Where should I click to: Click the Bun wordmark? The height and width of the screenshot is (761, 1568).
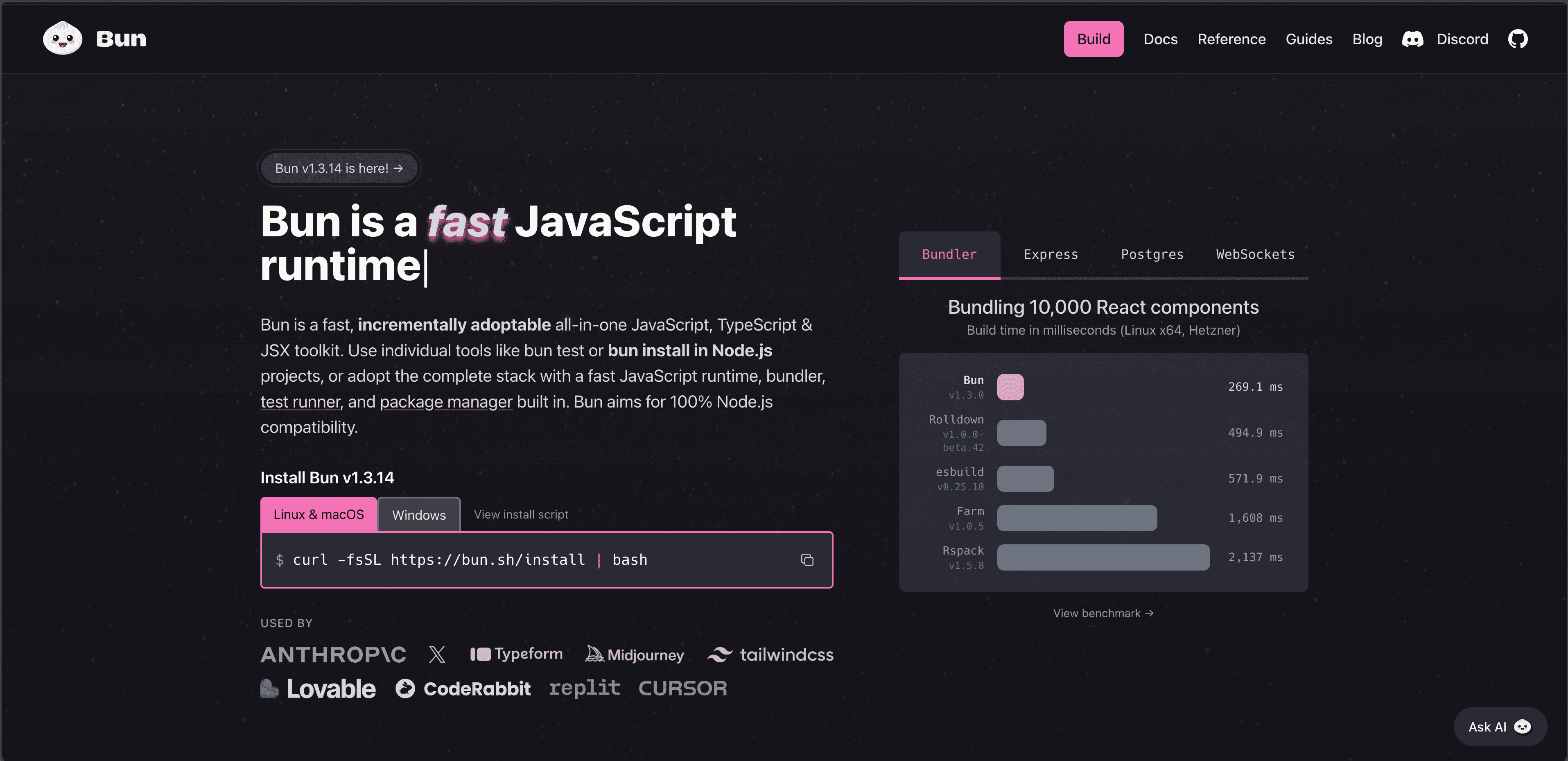[x=121, y=39]
